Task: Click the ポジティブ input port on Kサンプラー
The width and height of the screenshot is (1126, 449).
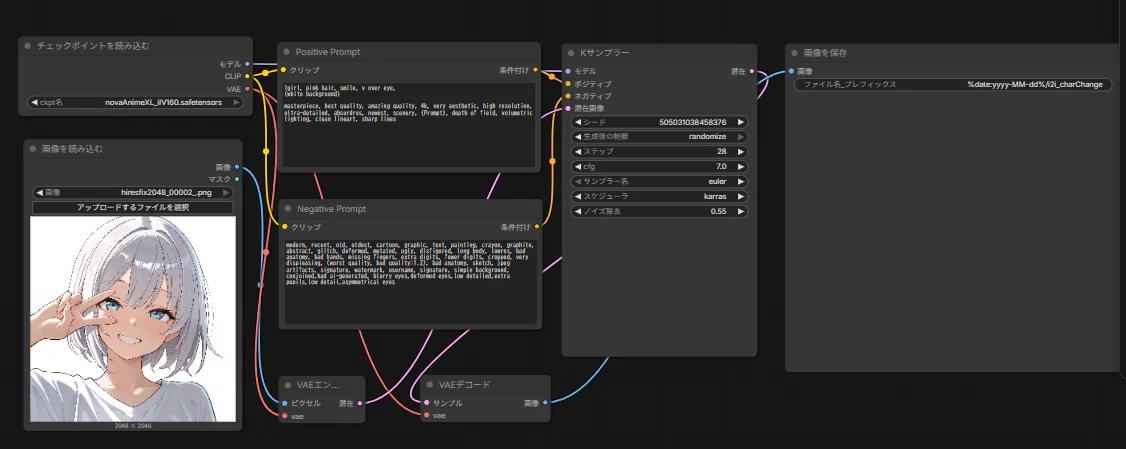Action: pyautogui.click(x=568, y=83)
